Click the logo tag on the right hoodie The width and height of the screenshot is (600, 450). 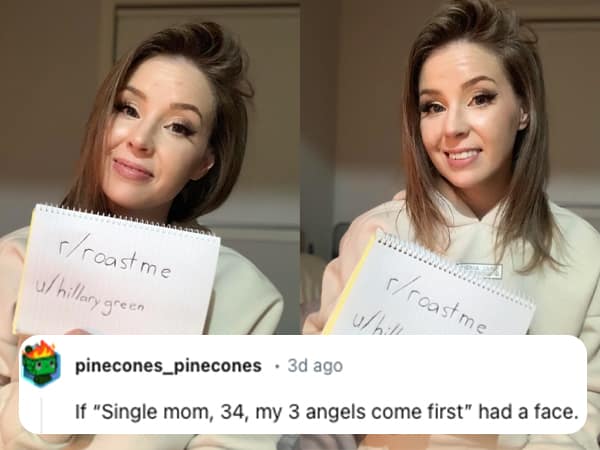[479, 271]
